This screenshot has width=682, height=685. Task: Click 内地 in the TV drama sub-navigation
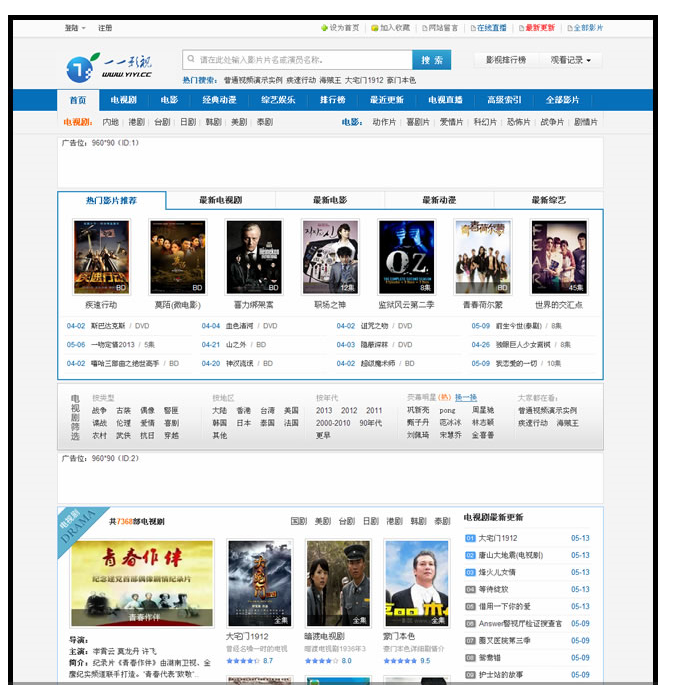coord(111,122)
